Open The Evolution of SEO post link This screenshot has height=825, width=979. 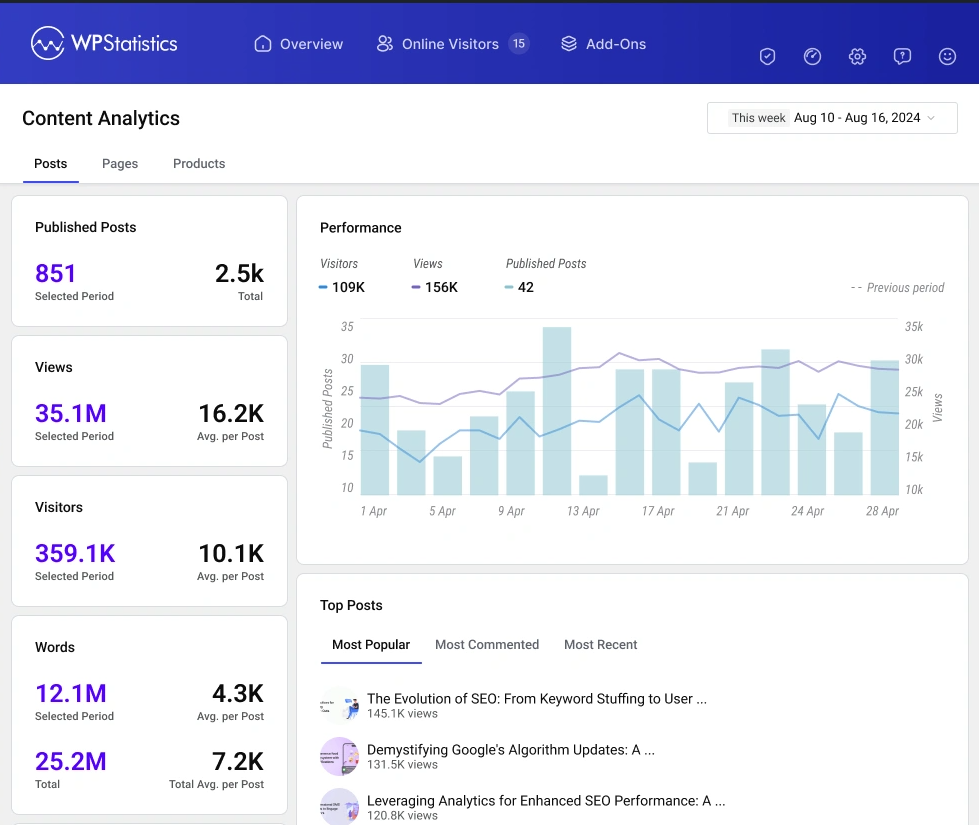537,699
